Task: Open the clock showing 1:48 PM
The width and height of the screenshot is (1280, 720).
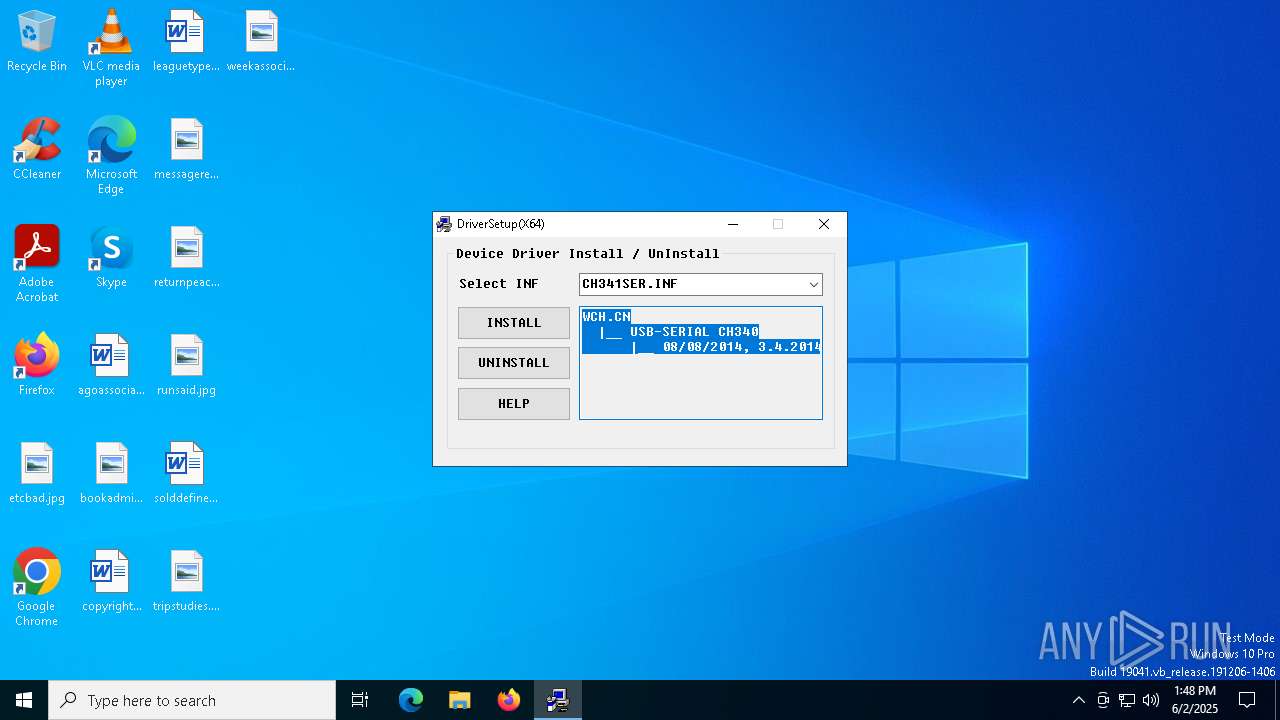Action: pyautogui.click(x=1195, y=700)
